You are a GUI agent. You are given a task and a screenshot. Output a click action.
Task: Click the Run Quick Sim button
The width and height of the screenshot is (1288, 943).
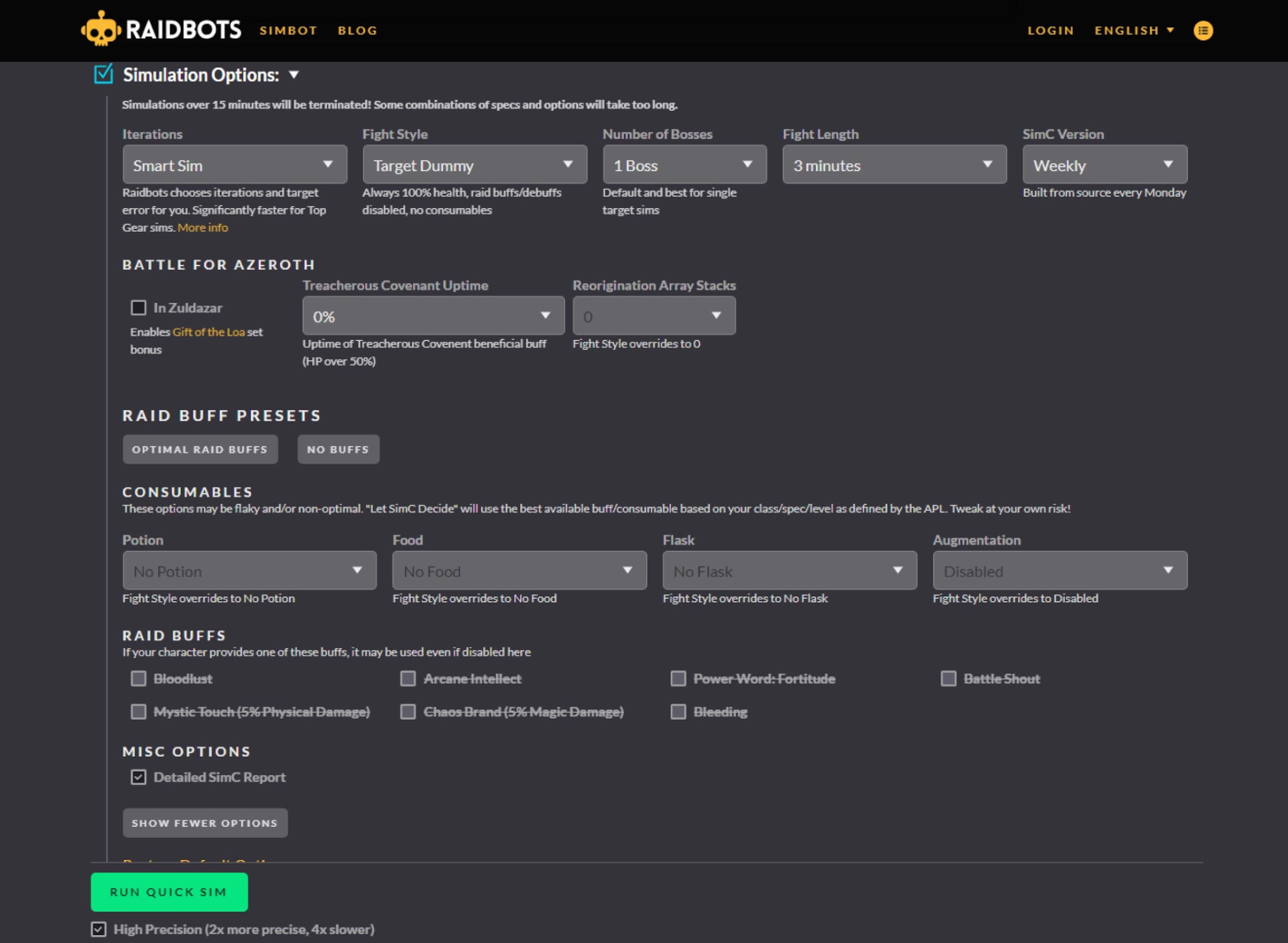coord(169,891)
